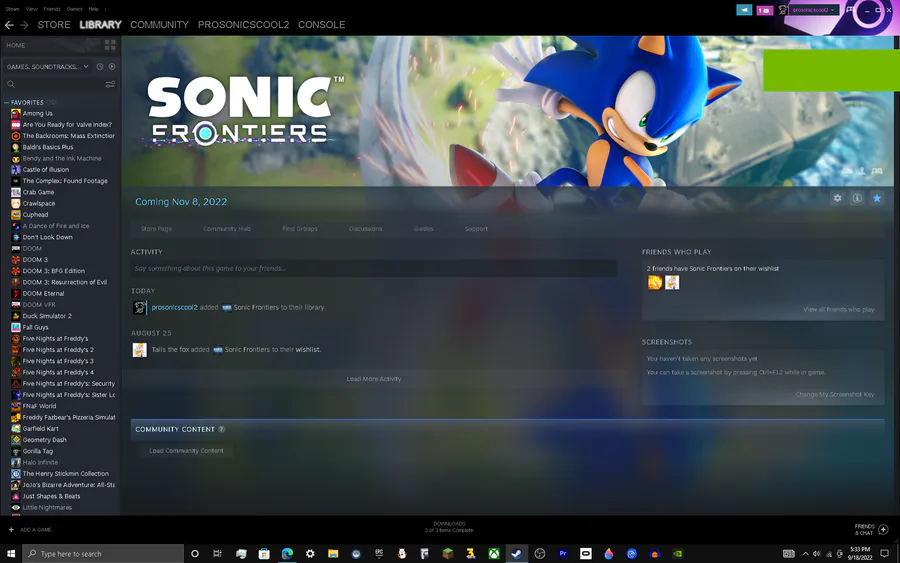Image resolution: width=900 pixels, height=563 pixels.
Task: Toggle show ready-to-play games filter
Action: pyautogui.click(x=112, y=67)
